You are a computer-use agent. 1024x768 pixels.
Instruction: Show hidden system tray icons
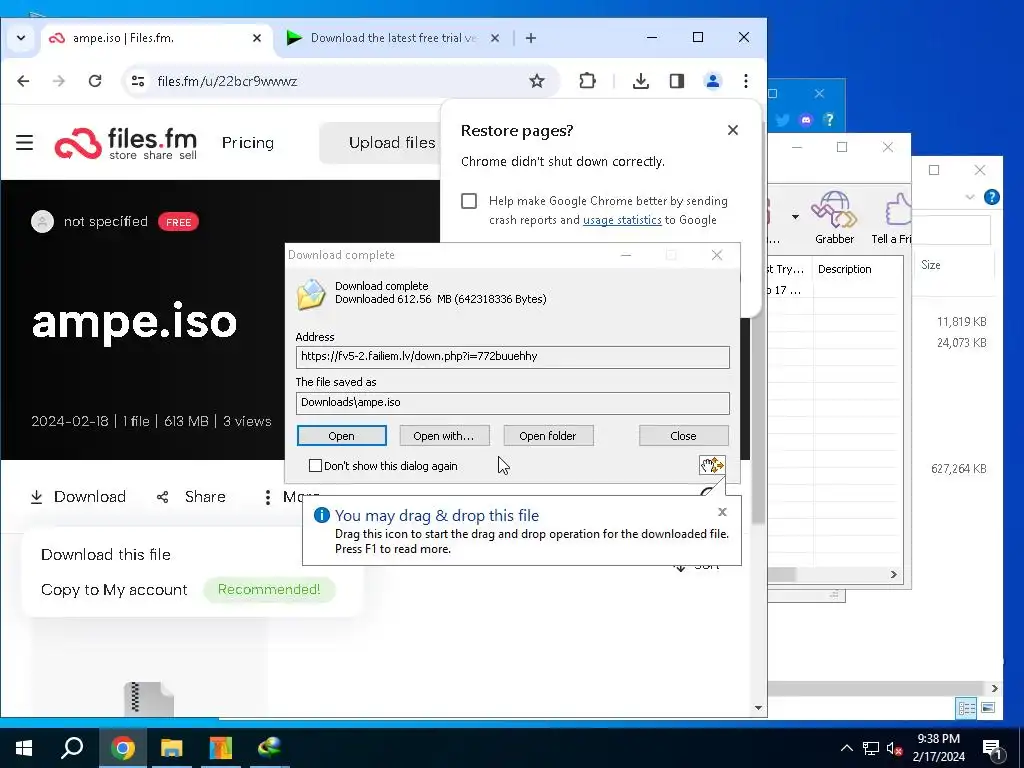click(x=846, y=748)
